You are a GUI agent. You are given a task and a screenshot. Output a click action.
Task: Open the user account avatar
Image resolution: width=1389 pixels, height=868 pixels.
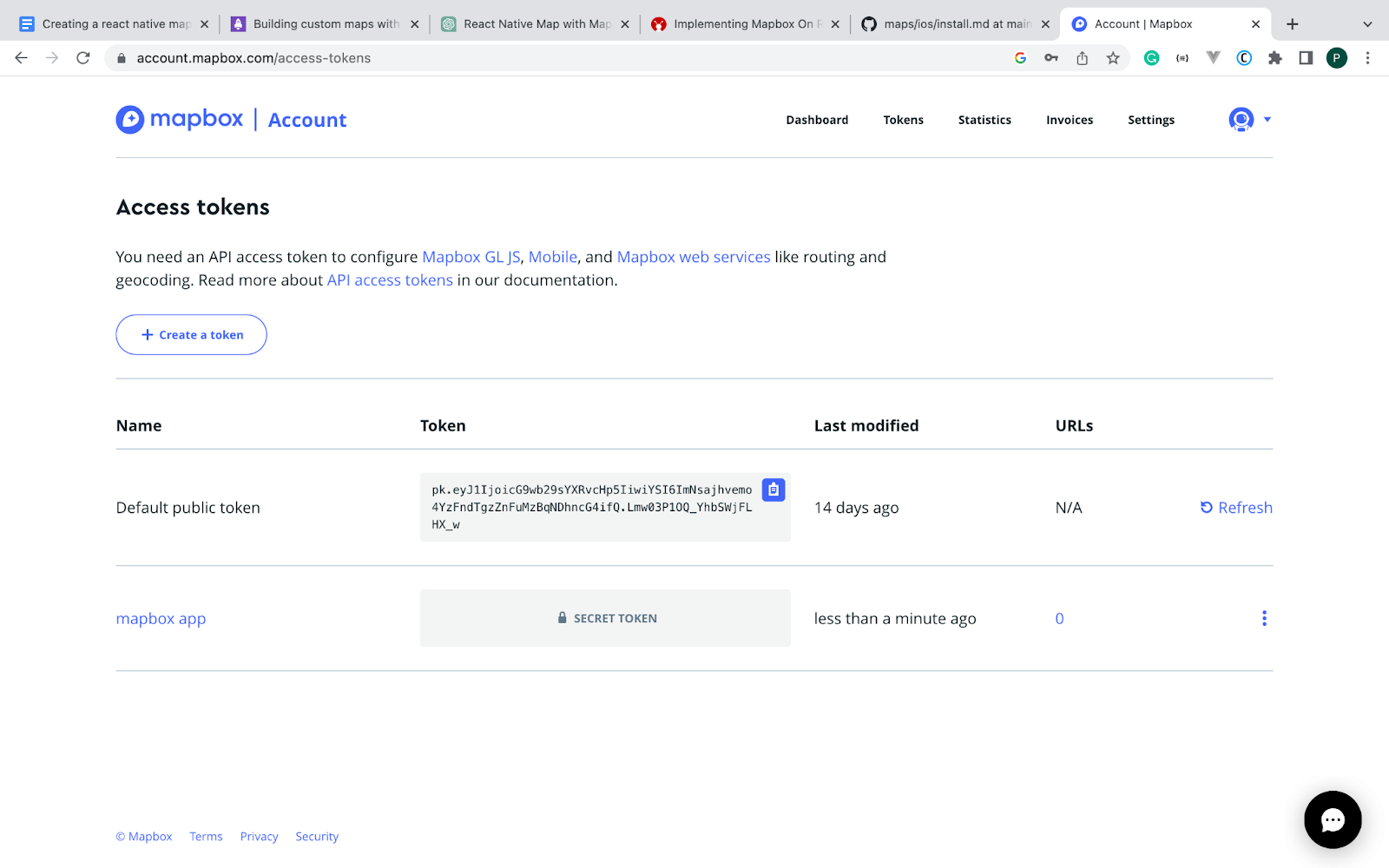(x=1241, y=119)
